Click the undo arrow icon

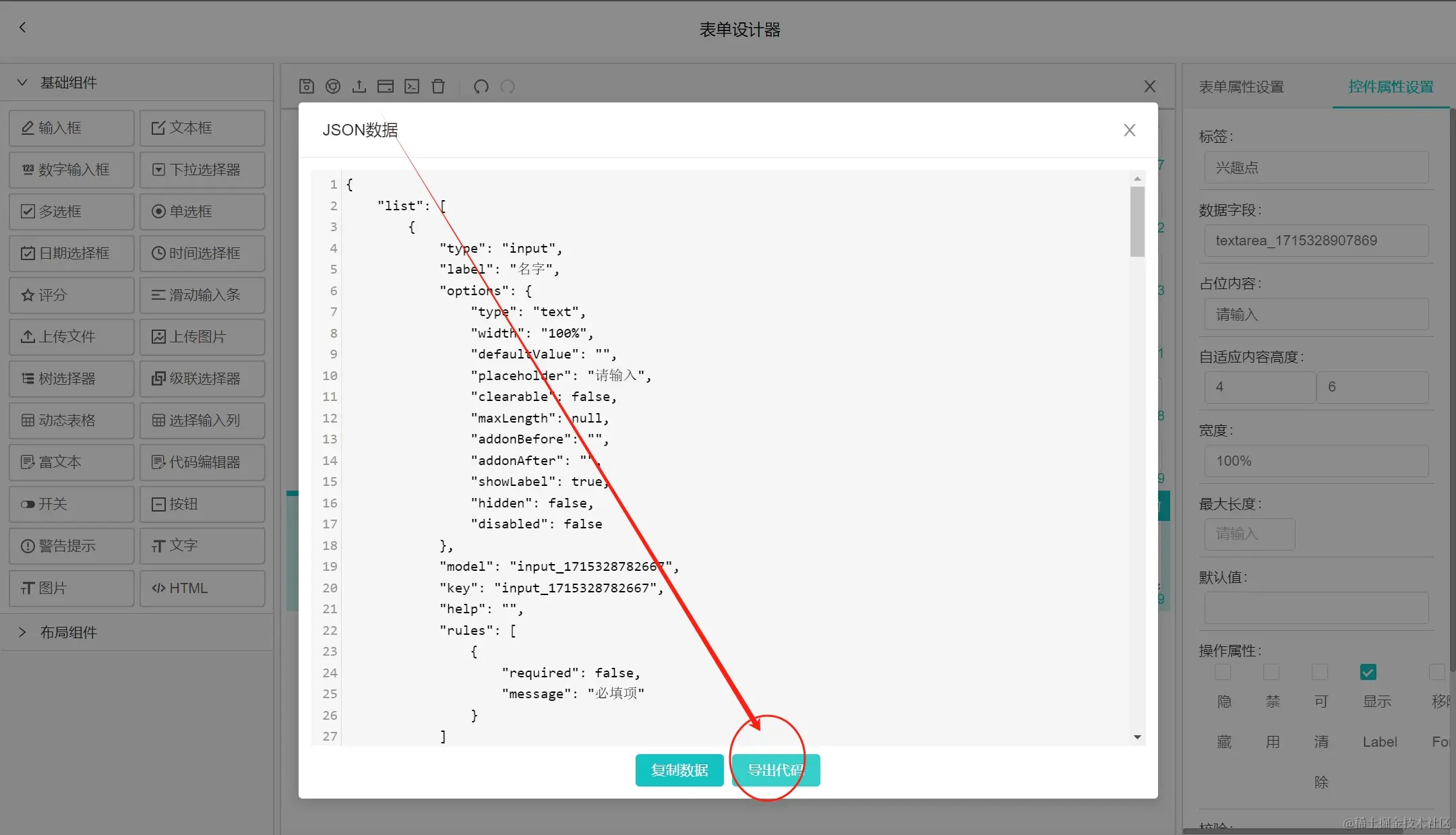click(481, 86)
